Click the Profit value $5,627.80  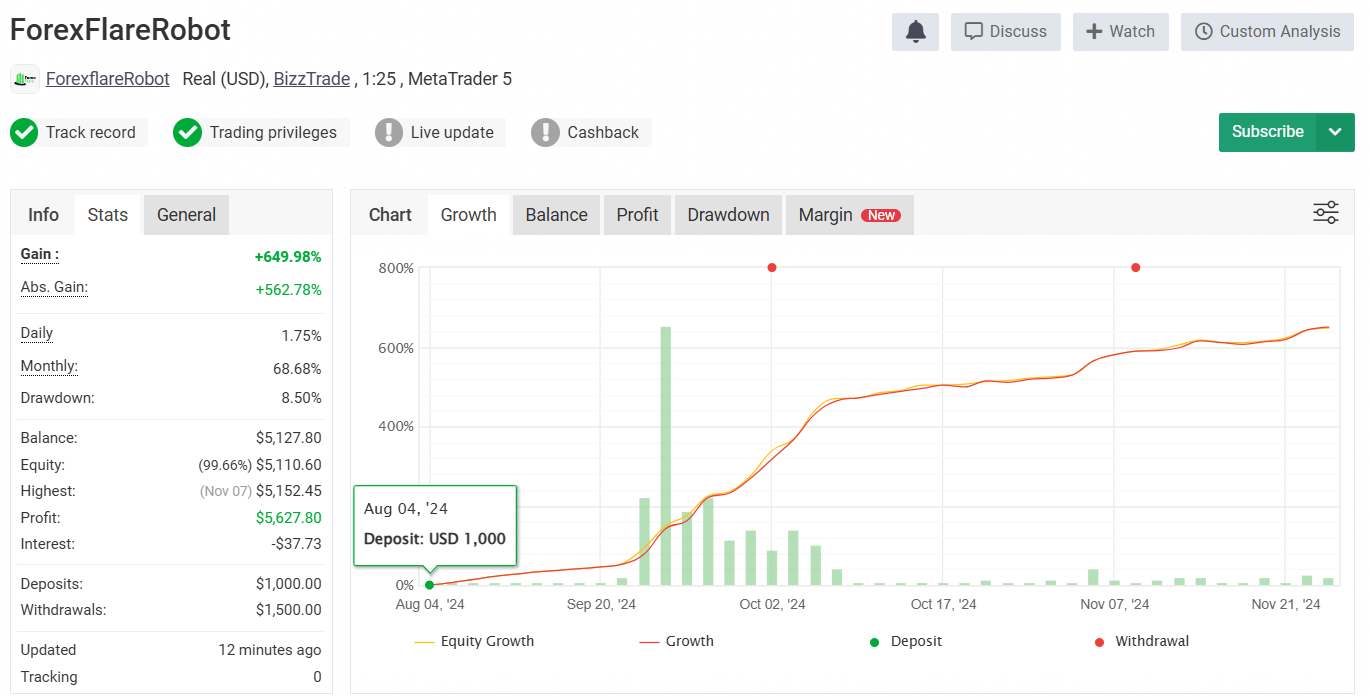pos(289,518)
